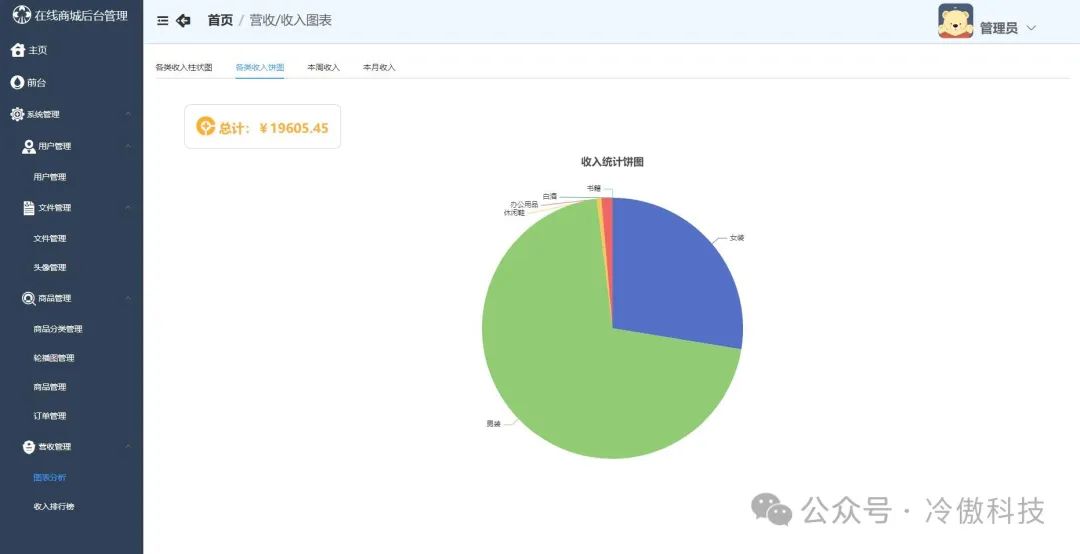Viewport: 1080px width, 554px height.
Task: Open the 管理员 dropdown arrow
Action: point(1031,28)
